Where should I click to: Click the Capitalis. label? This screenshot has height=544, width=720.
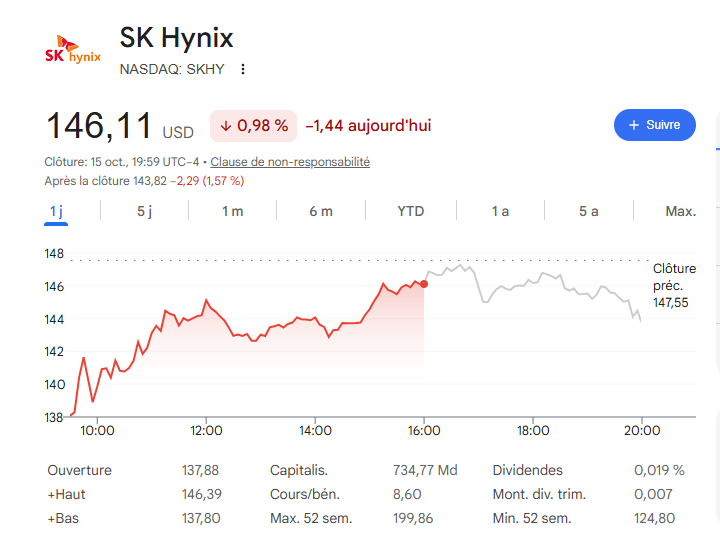pyautogui.click(x=299, y=470)
